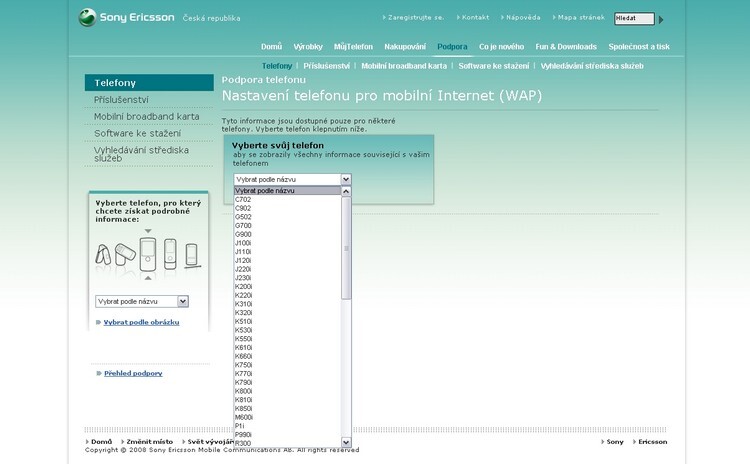
Task: Open the MůjTelefon navigation item
Action: (353, 46)
